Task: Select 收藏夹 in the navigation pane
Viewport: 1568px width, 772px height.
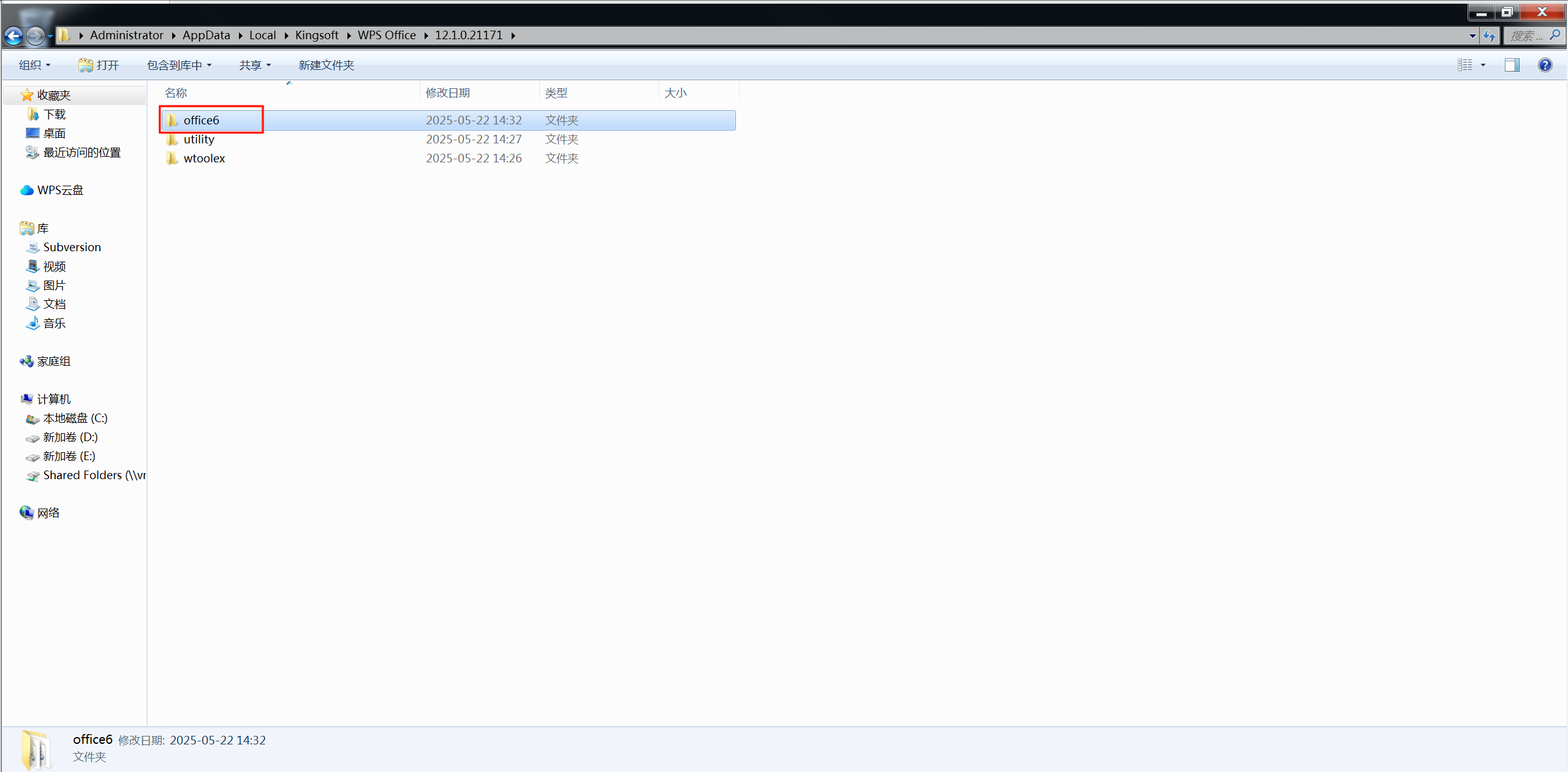Action: [53, 95]
